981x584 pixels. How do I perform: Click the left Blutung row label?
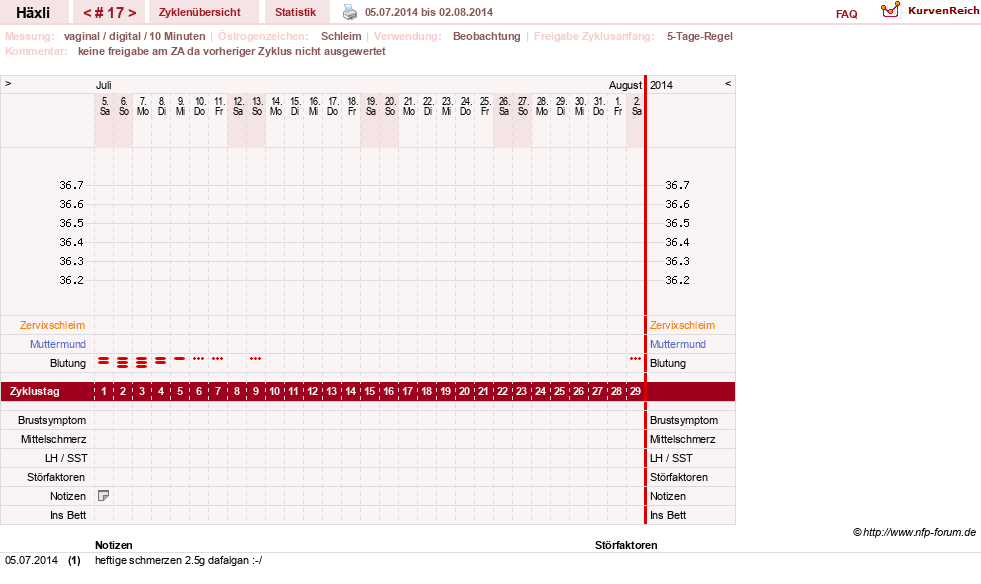(x=68, y=363)
